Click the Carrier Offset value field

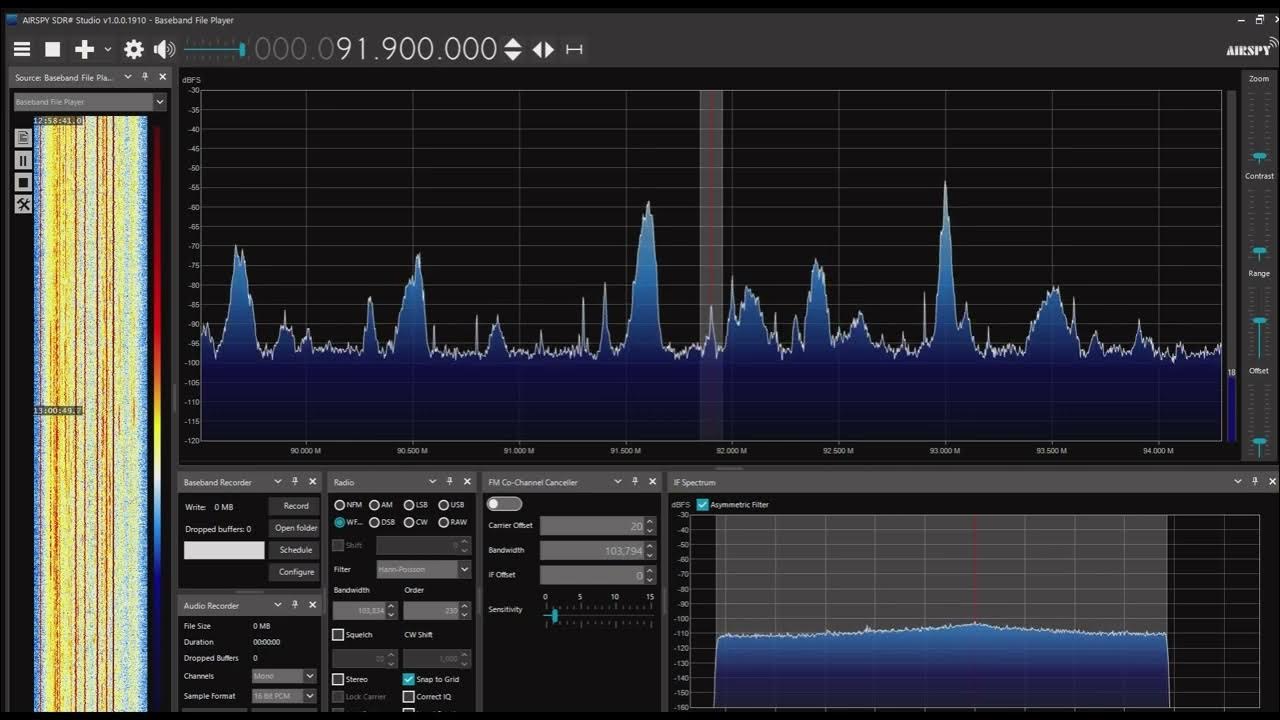(592, 526)
